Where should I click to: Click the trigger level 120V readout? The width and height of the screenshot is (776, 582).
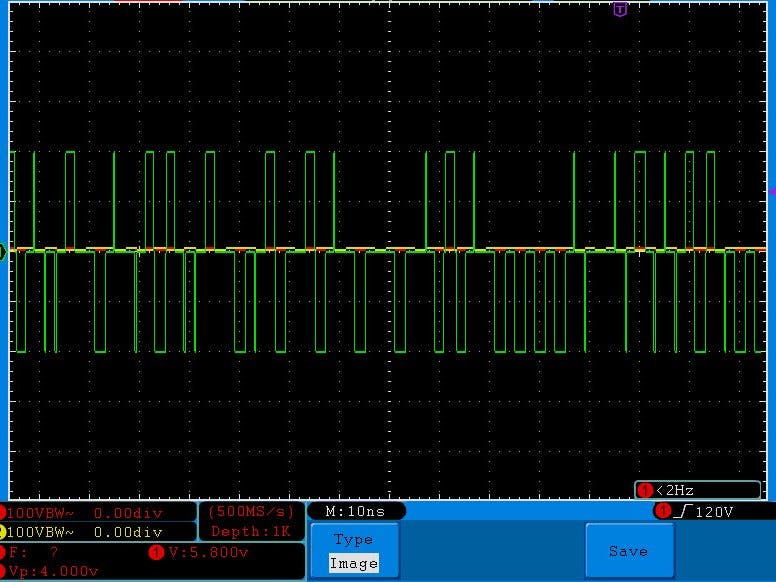click(x=714, y=512)
